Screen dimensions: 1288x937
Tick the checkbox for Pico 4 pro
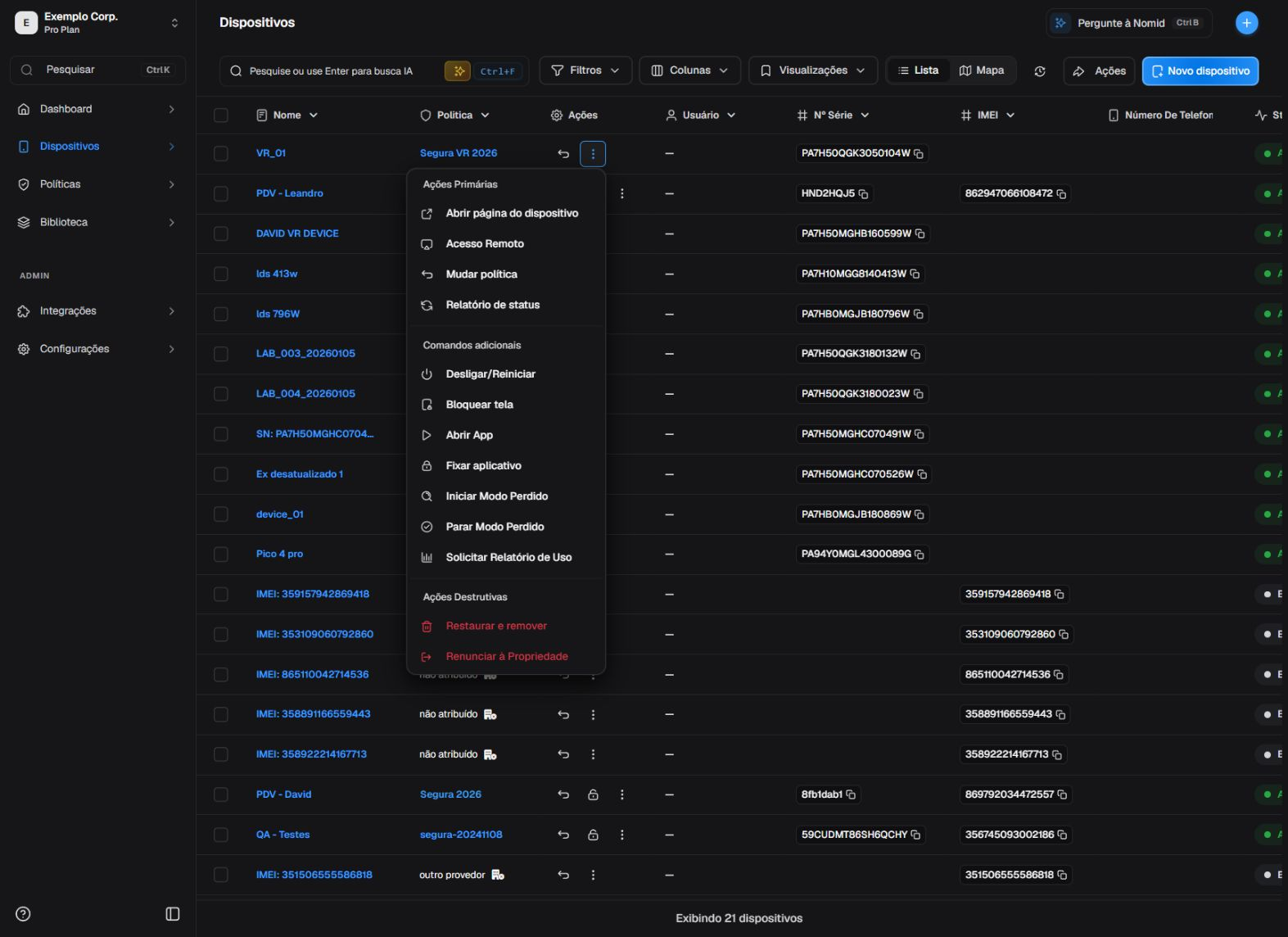click(221, 555)
